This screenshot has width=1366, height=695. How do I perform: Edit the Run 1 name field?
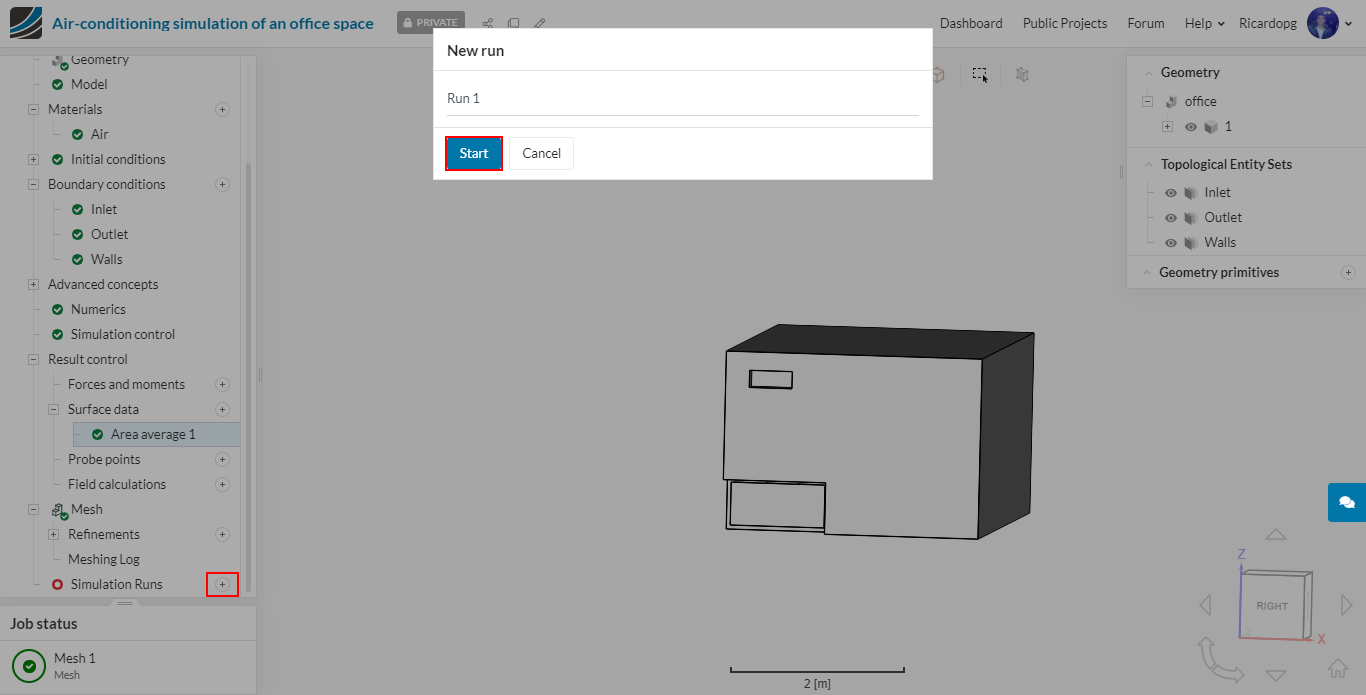click(683, 98)
